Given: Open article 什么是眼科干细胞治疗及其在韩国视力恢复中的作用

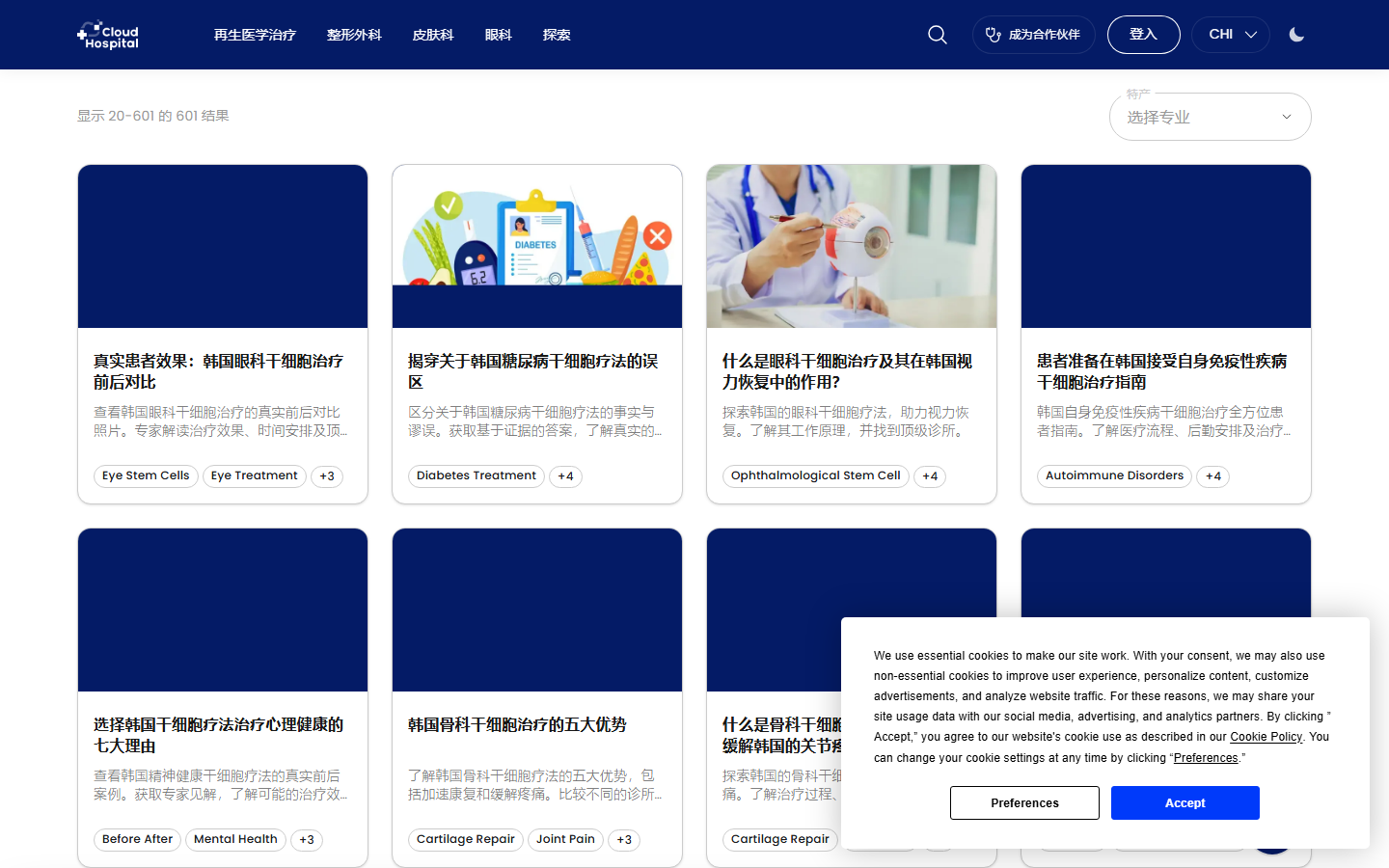Looking at the screenshot, I should pyautogui.click(x=848, y=371).
